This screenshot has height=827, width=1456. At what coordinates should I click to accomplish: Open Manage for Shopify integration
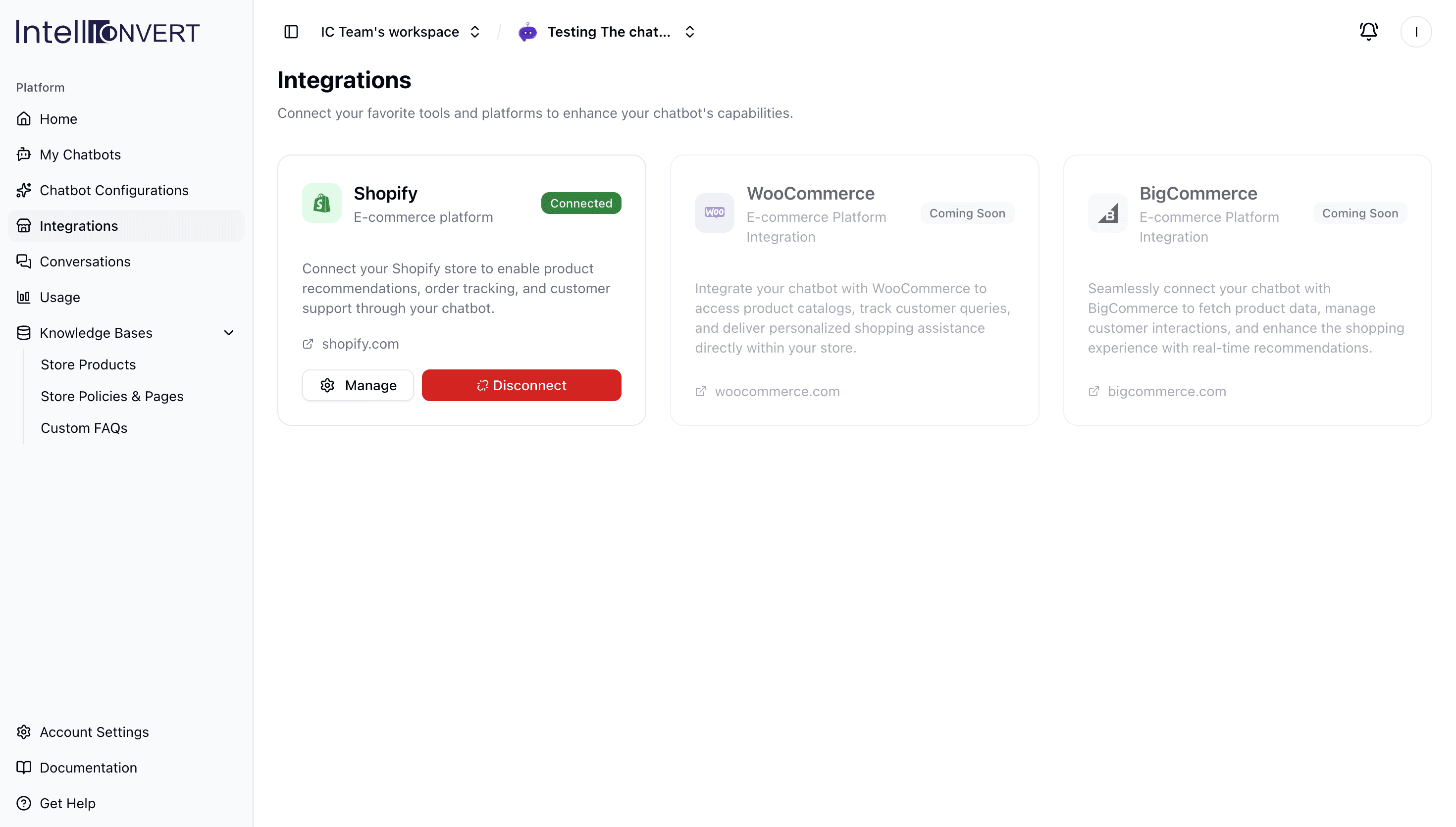pos(358,385)
